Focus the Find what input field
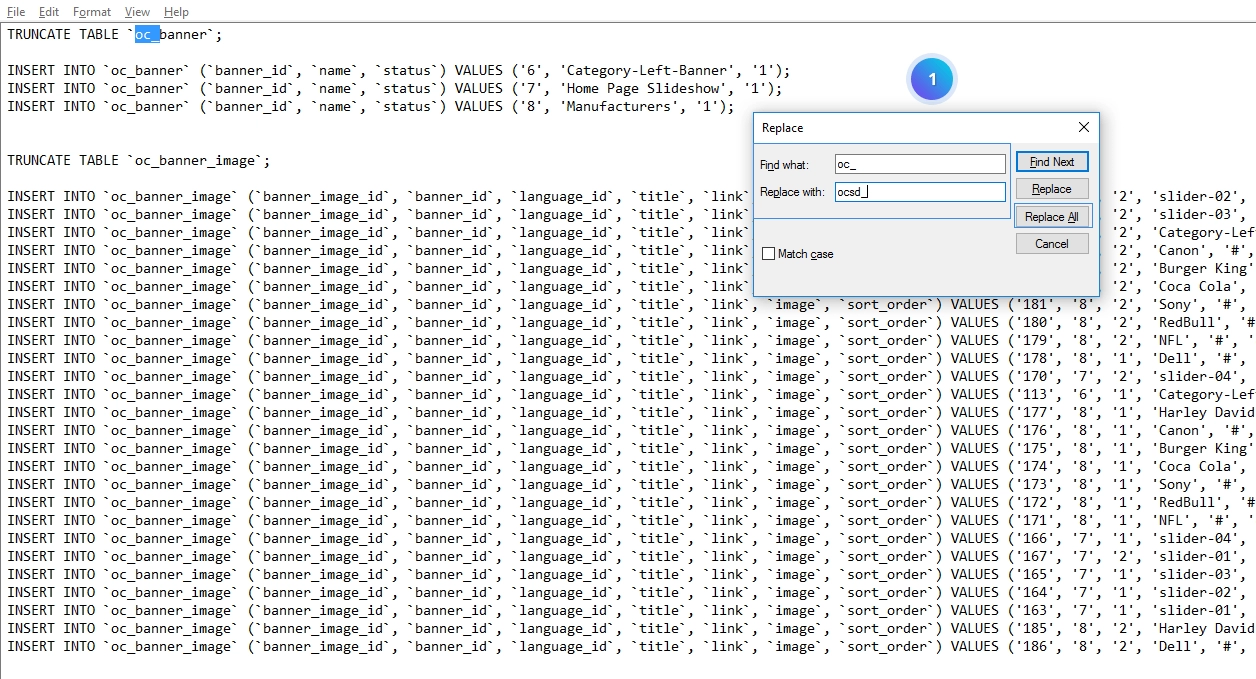This screenshot has width=1256, height=679. [x=920, y=164]
